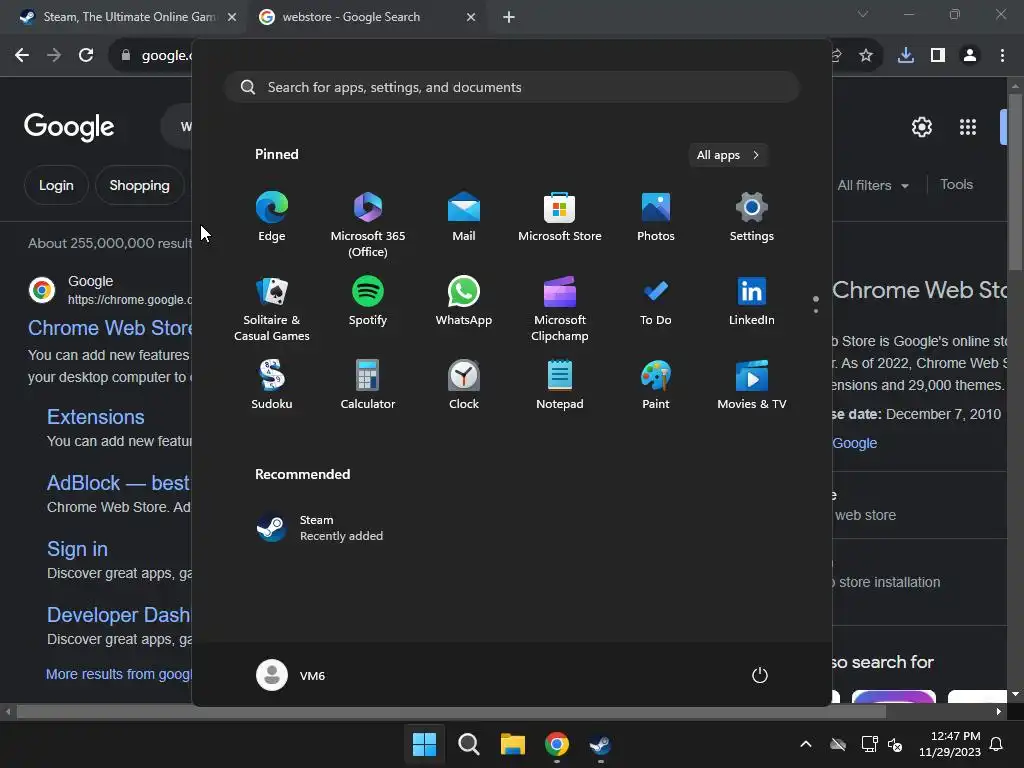Reload the Google page
This screenshot has width=1024, height=768.
click(86, 56)
